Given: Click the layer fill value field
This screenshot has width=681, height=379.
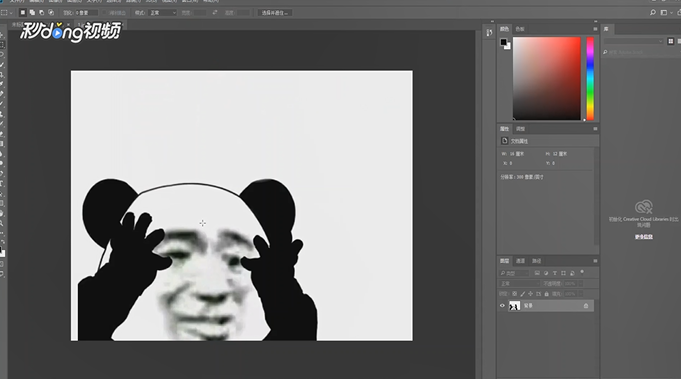Looking at the screenshot, I should tap(570, 294).
